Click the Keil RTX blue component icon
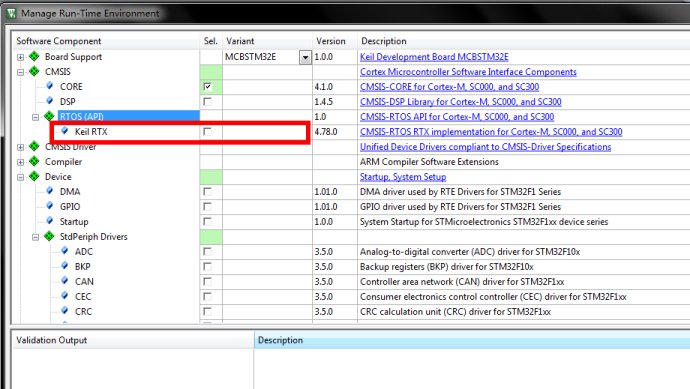Viewport: 690px width, 389px height. [65, 130]
